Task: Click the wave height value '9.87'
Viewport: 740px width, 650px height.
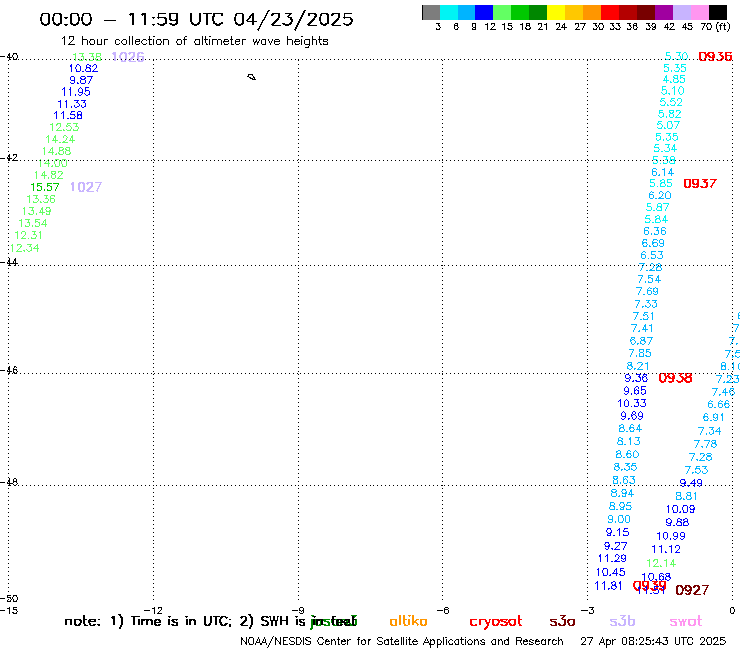Action: (x=81, y=80)
